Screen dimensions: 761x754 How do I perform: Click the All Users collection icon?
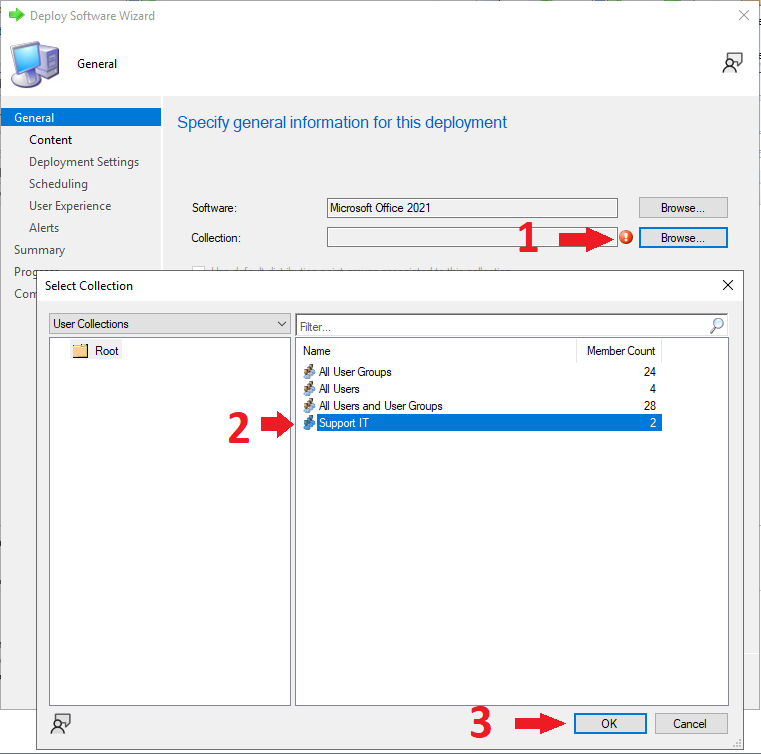309,389
